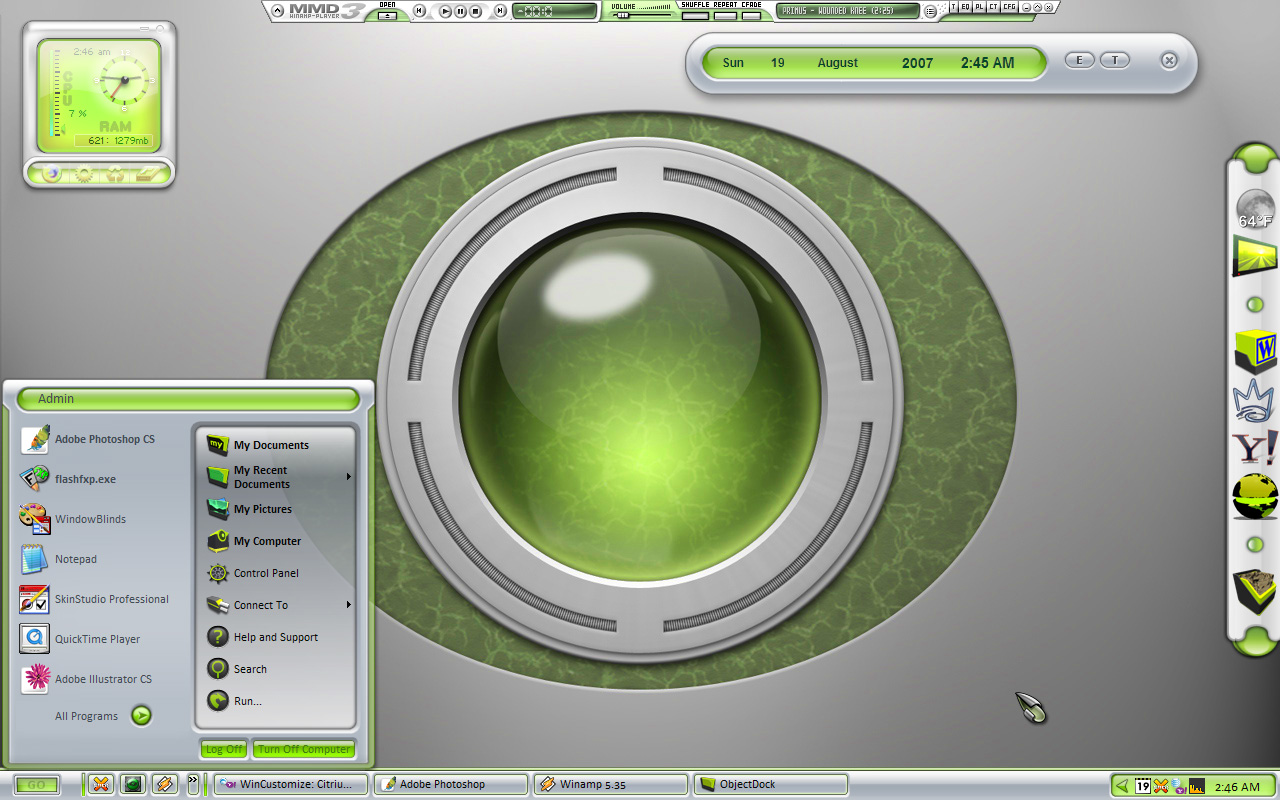Open WindowBlinds in the Start menu

(74, 519)
